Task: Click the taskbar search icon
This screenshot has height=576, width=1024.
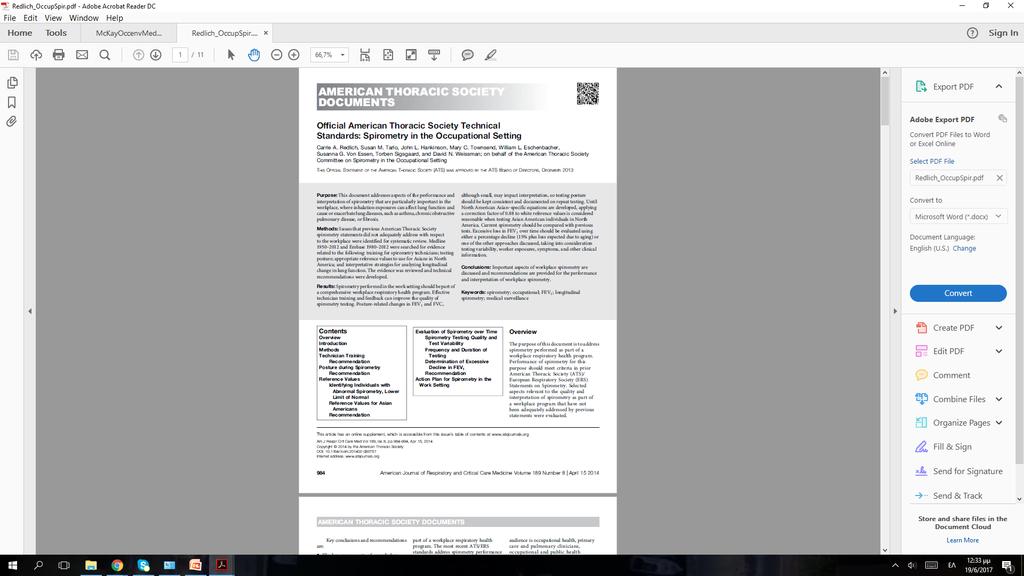Action: point(38,565)
